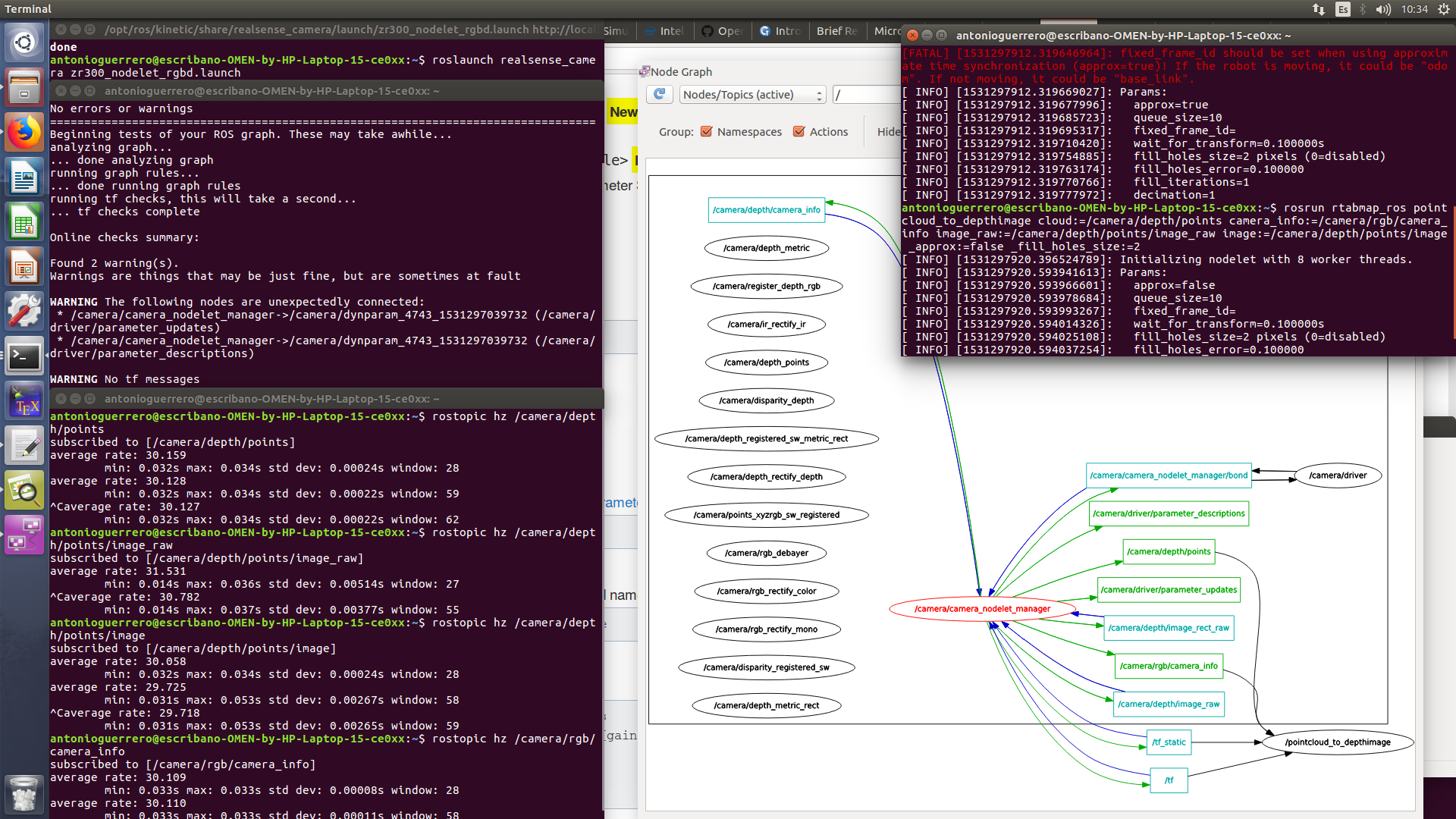1456x819 pixels.
Task: Select the /pointcloud_to_depthimage graph node
Action: tap(1337, 742)
